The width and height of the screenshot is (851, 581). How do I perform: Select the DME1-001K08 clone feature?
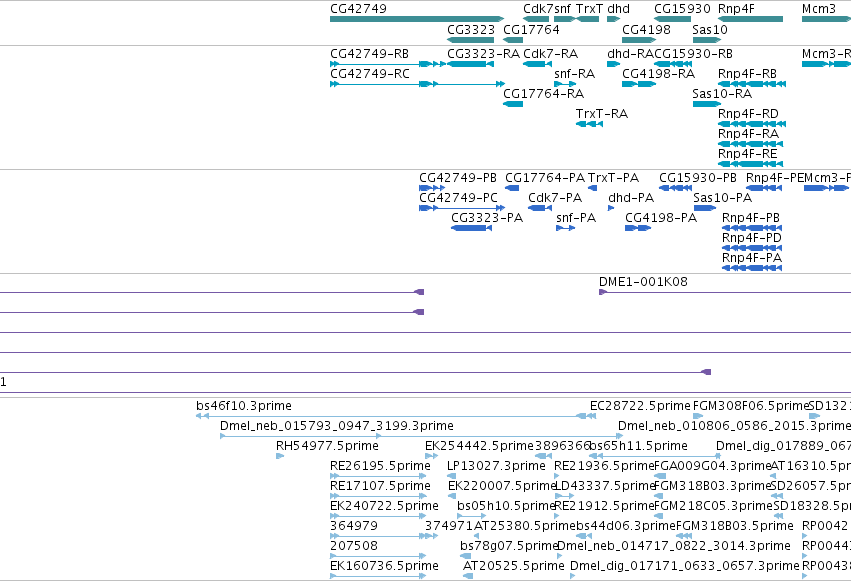pos(725,292)
